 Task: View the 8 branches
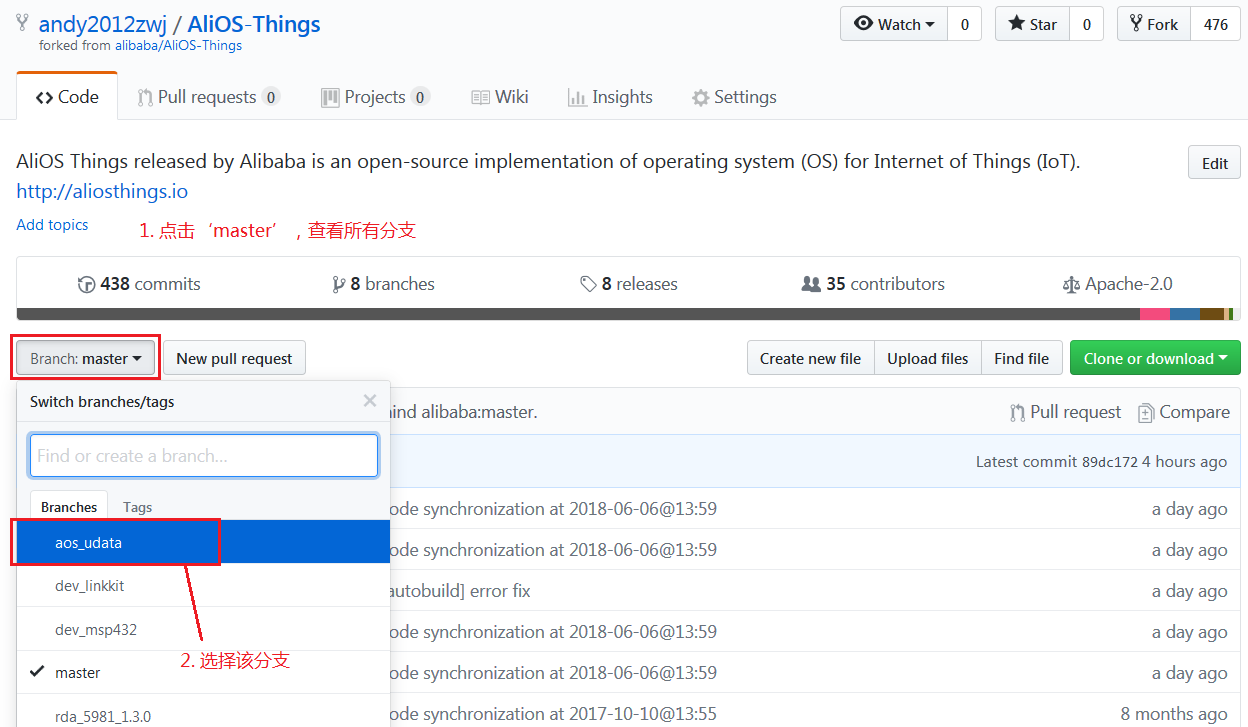383,284
